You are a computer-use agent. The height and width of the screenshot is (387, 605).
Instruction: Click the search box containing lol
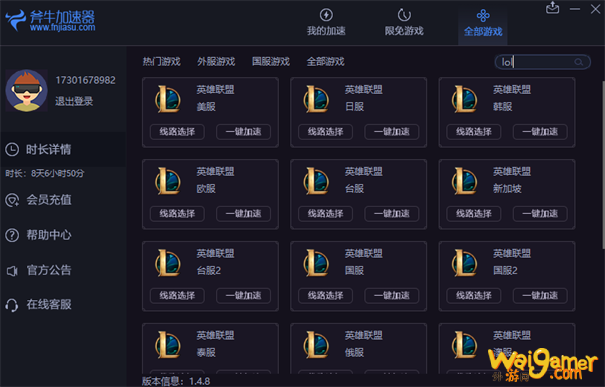(542, 62)
